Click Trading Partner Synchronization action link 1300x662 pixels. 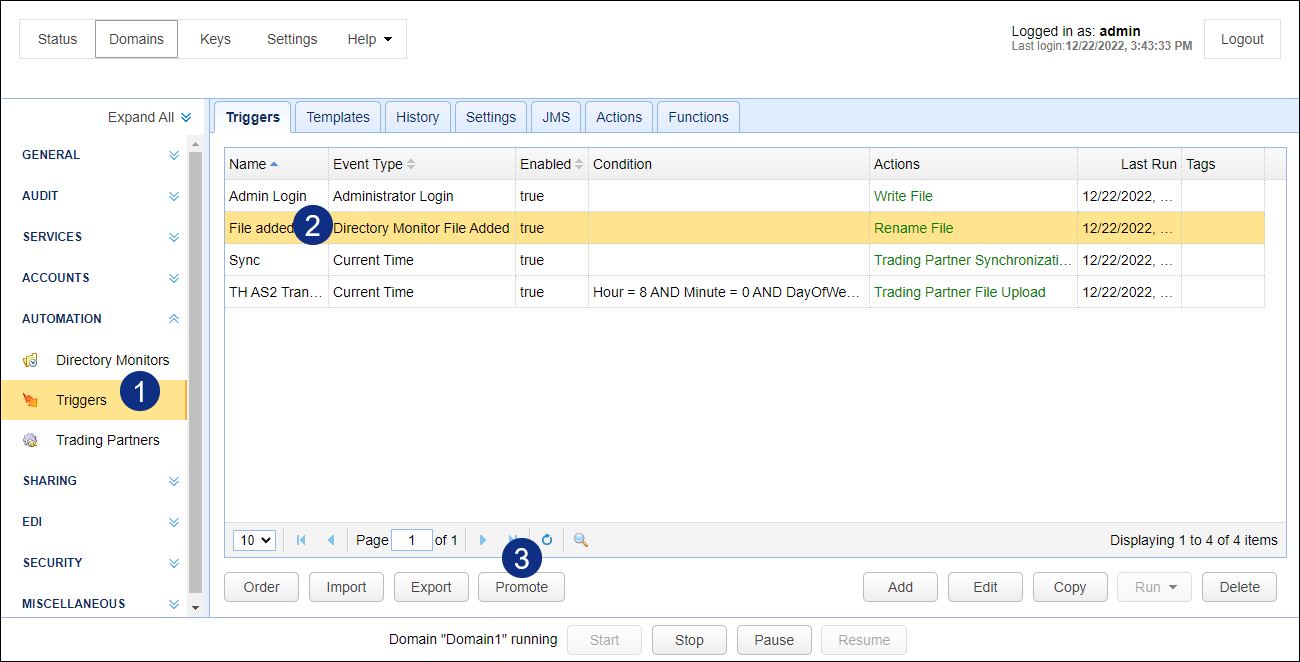click(x=973, y=260)
